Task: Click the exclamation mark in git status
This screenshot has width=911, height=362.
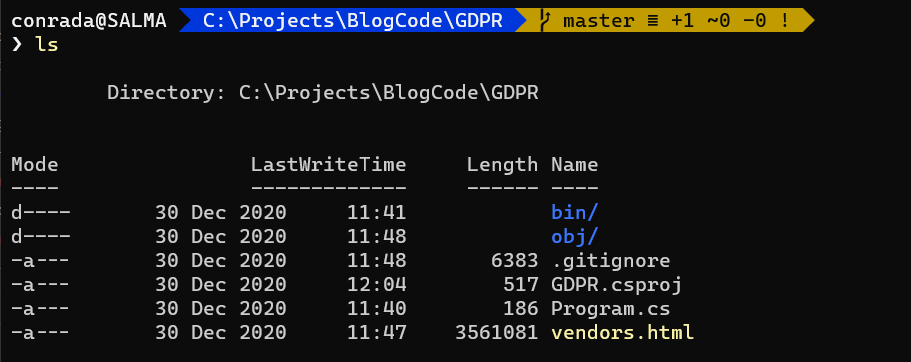Action: pos(784,21)
